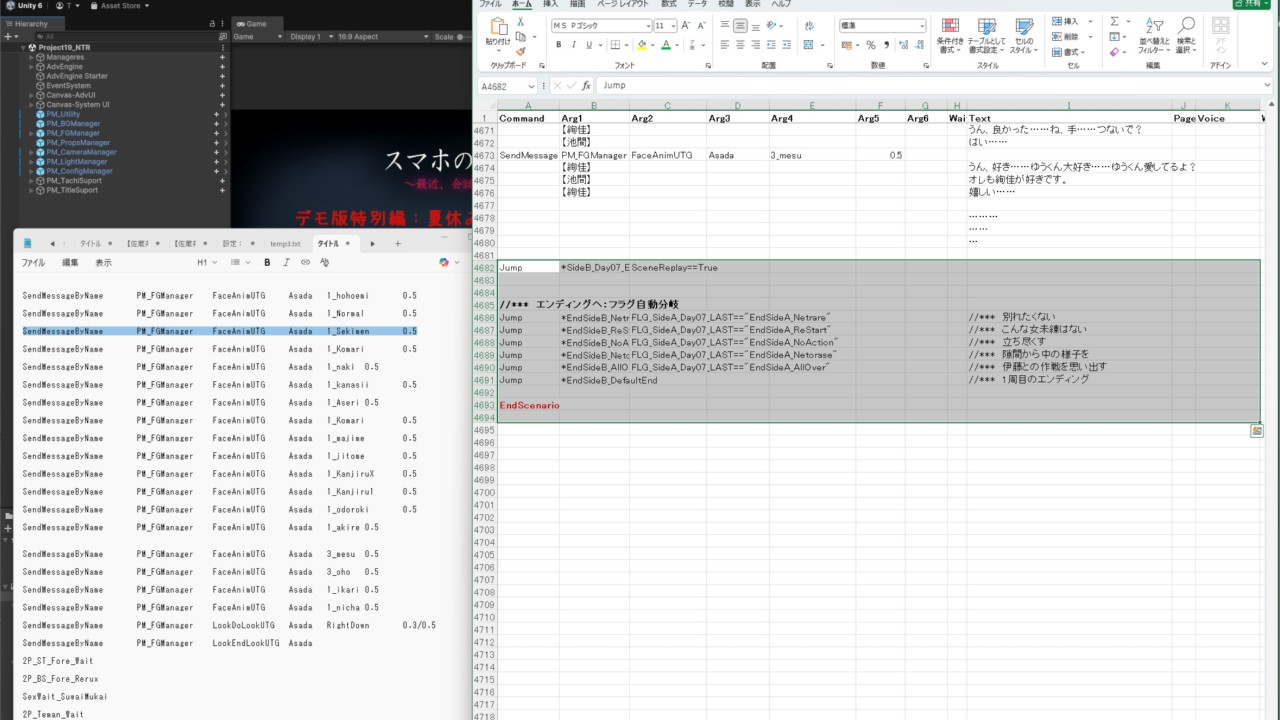Open the 16:9 Aspect dropdown

(378, 37)
